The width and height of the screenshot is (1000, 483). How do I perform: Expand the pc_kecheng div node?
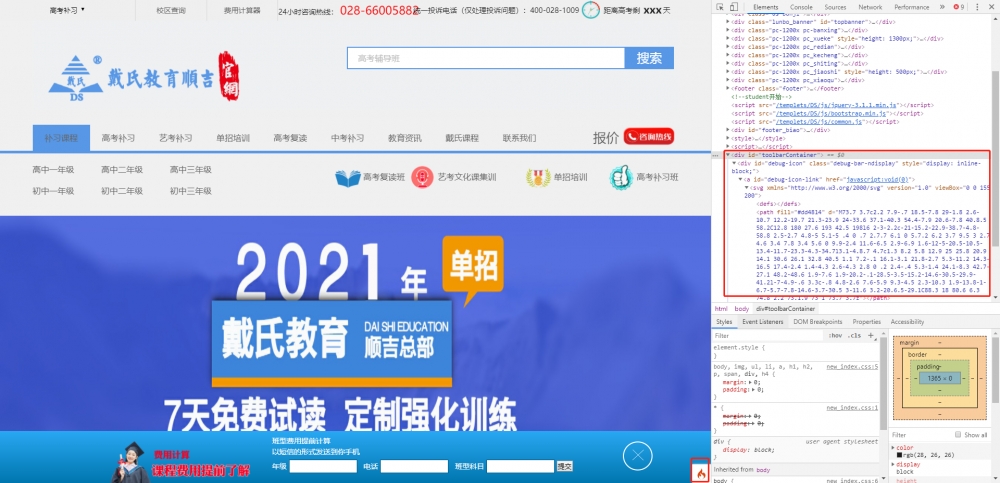[x=729, y=55]
